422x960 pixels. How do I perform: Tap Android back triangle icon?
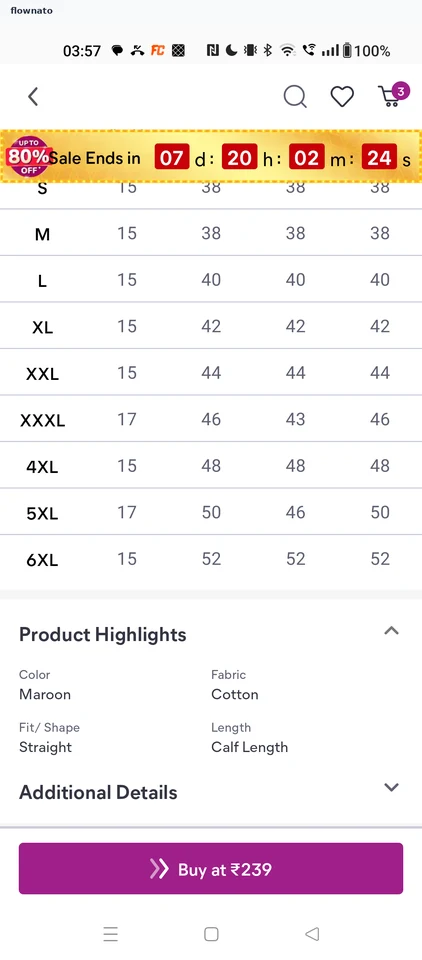click(312, 934)
